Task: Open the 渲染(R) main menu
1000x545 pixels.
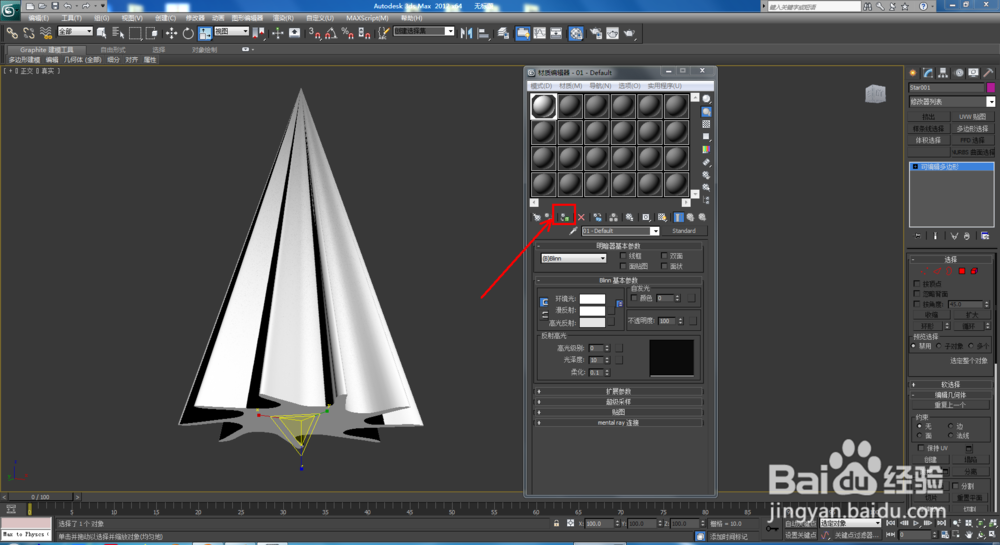Action: click(x=283, y=18)
